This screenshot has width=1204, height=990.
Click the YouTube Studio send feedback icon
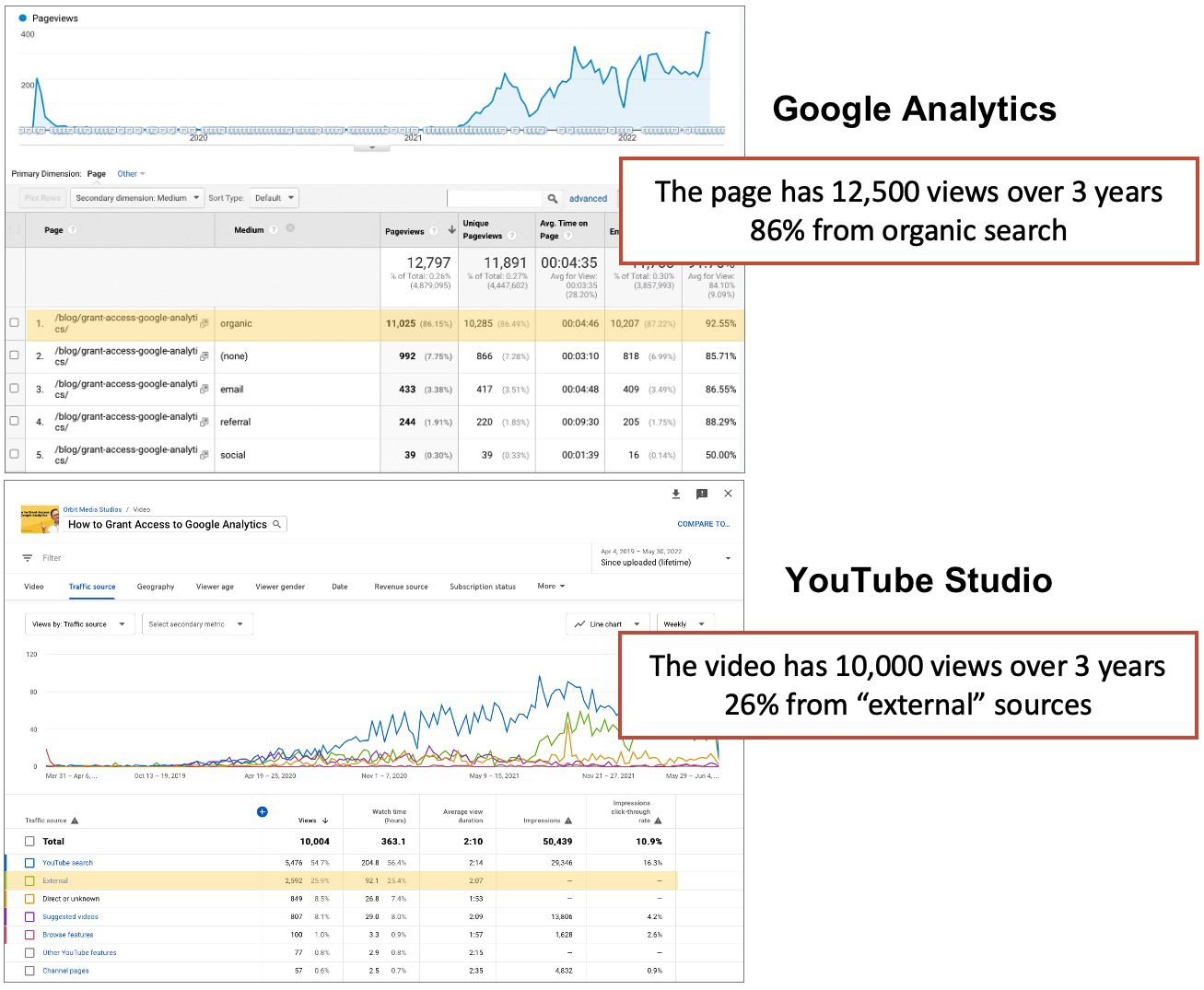point(702,495)
